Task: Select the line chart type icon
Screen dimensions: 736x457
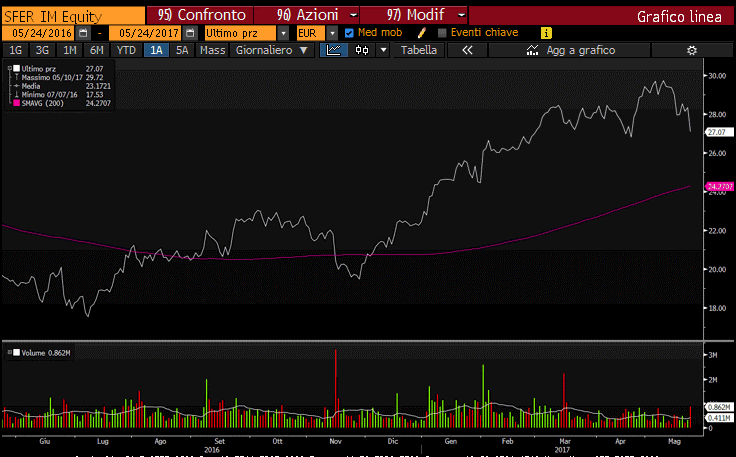Action: 334,50
